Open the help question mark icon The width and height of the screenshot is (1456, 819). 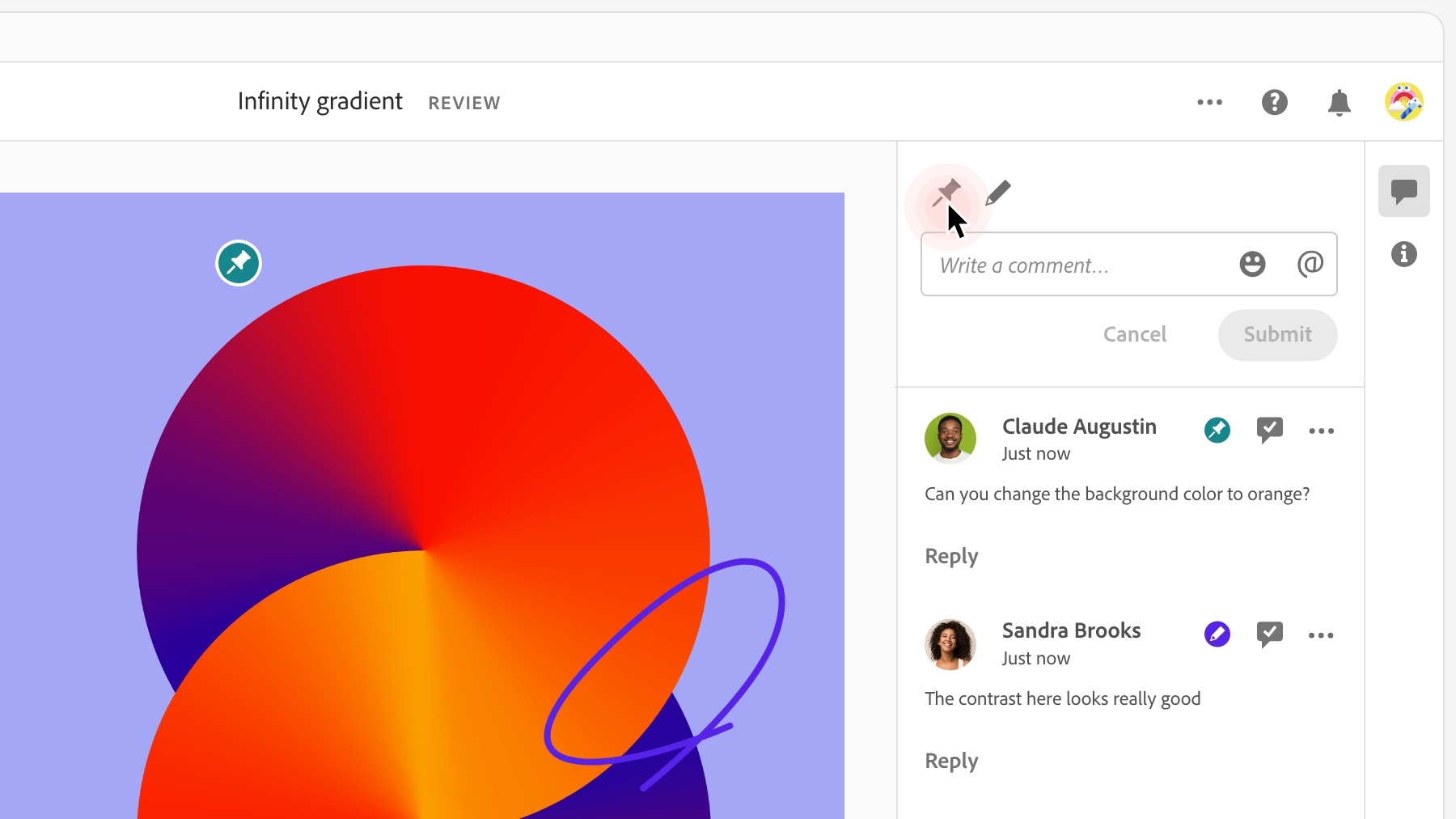pyautogui.click(x=1275, y=102)
